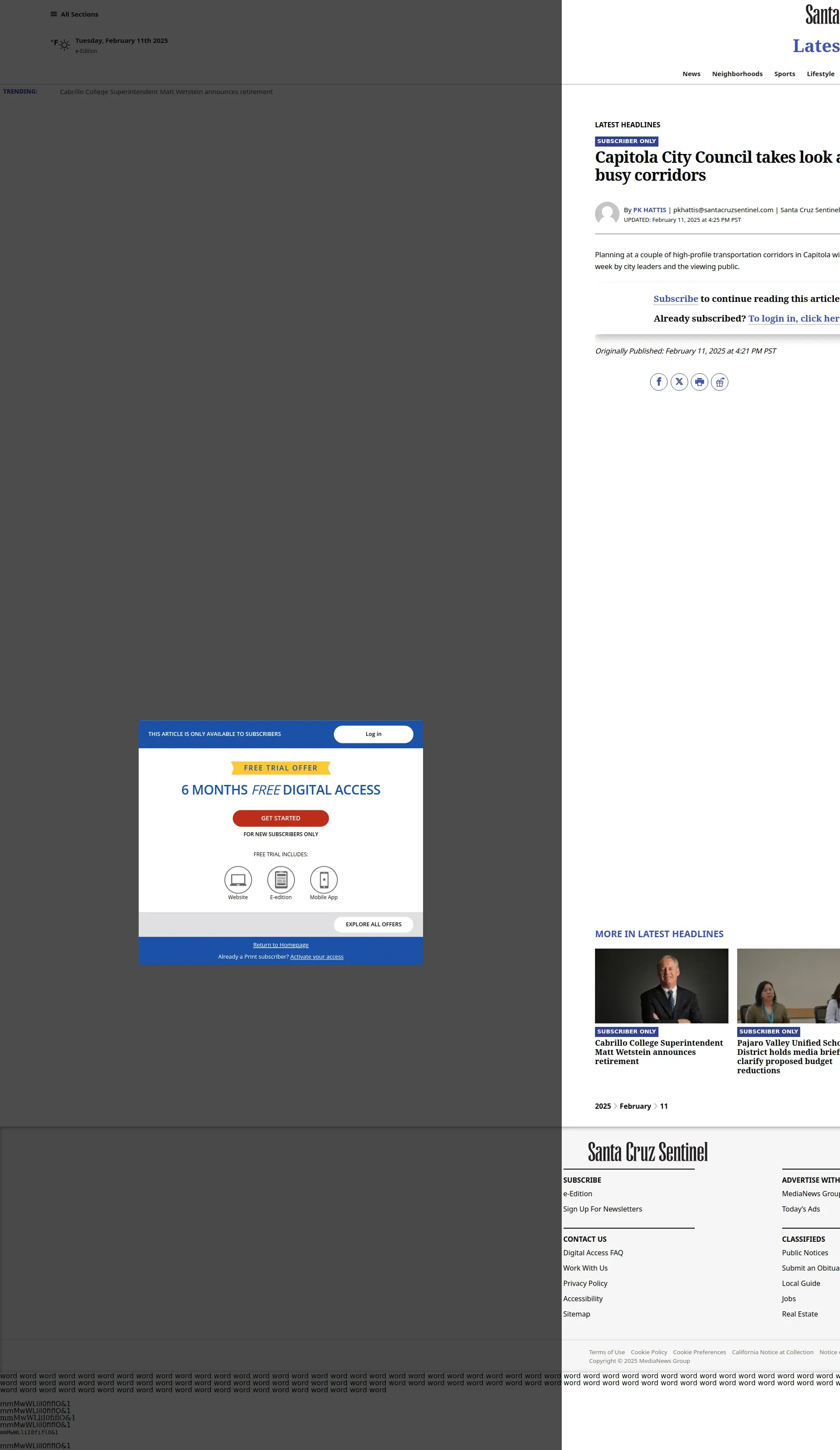840x1450 pixels.
Task: Open the News menu item
Action: click(x=691, y=74)
